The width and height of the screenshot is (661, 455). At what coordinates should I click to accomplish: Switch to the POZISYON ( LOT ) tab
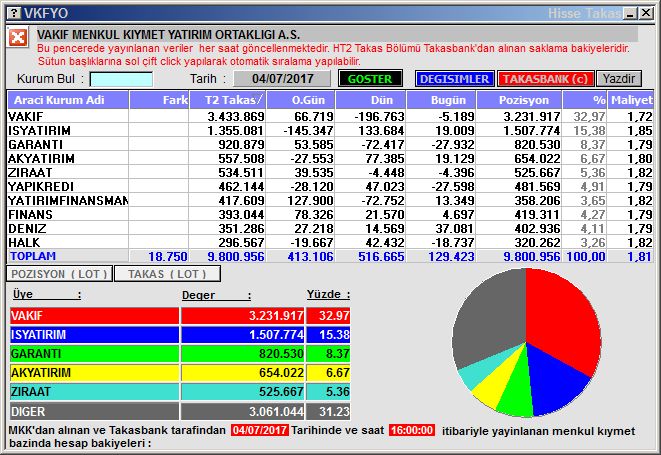tap(59, 273)
